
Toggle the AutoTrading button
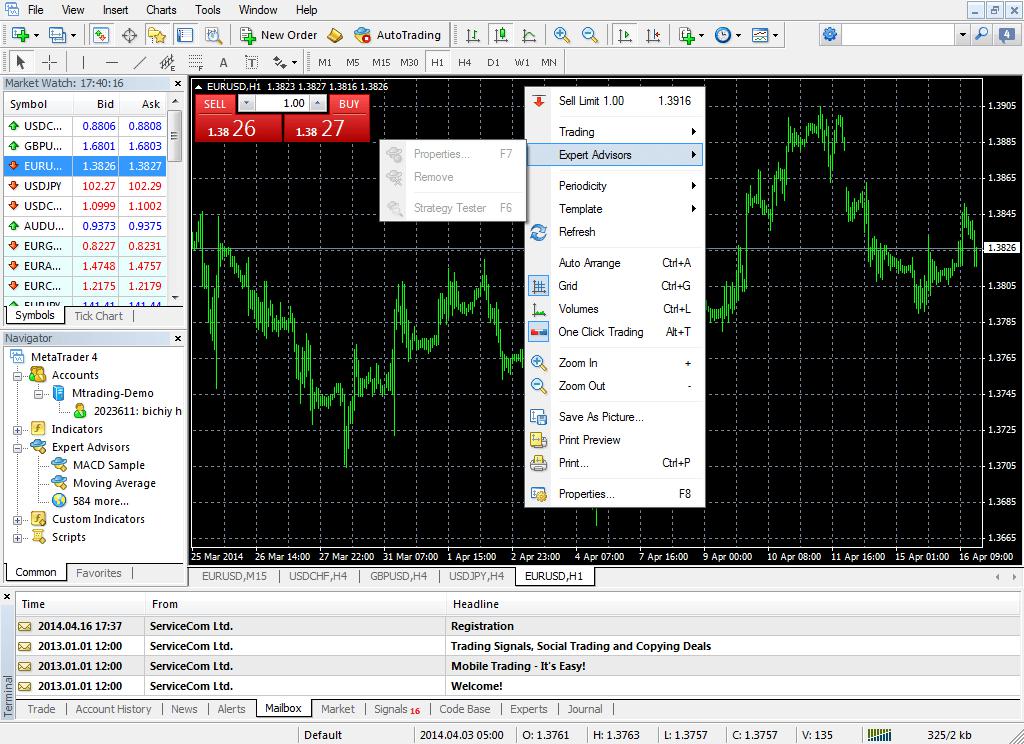point(398,35)
